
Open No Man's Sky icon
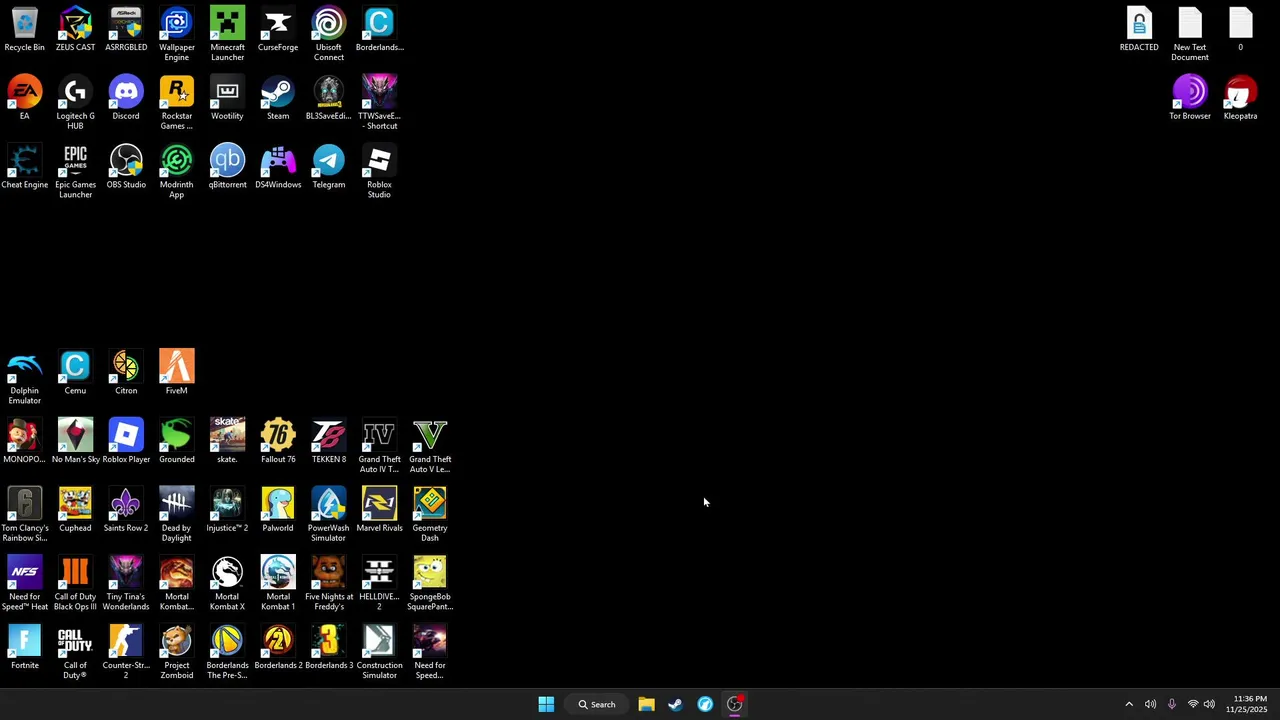(x=75, y=442)
